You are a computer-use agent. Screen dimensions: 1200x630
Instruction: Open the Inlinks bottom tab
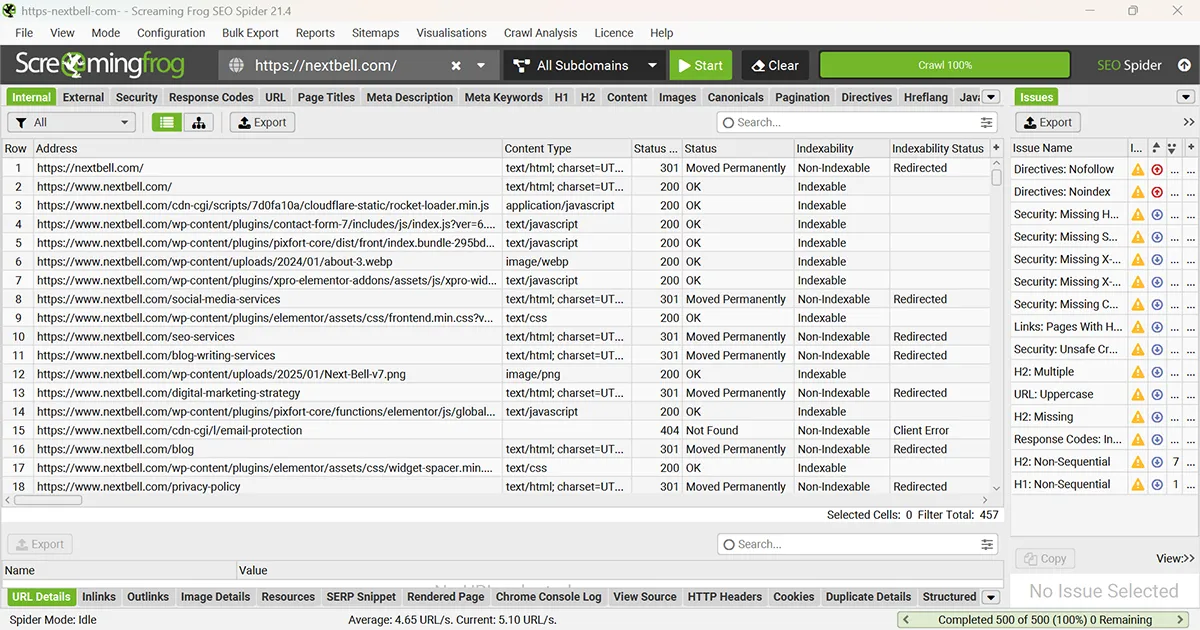[99, 597]
